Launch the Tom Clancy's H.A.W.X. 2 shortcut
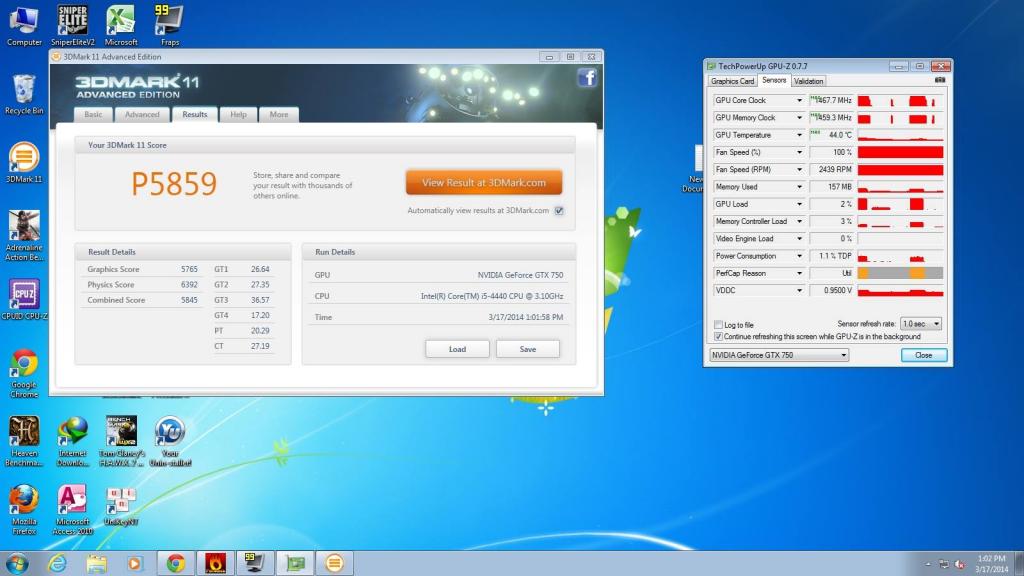The image size is (1024, 576). click(121, 442)
